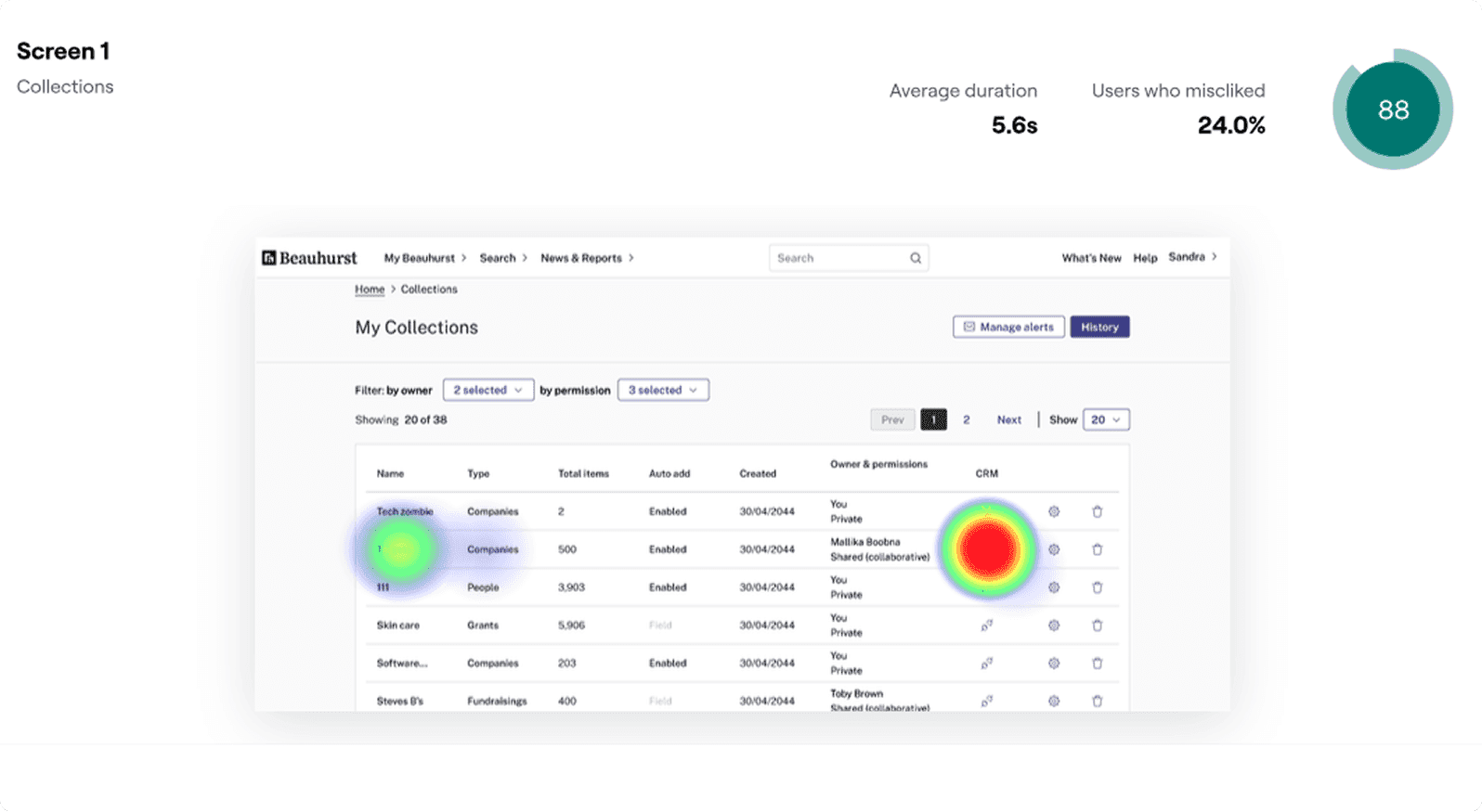Click Next in pagination
Image resolution: width=1482 pixels, height=812 pixels.
pyautogui.click(x=1009, y=420)
